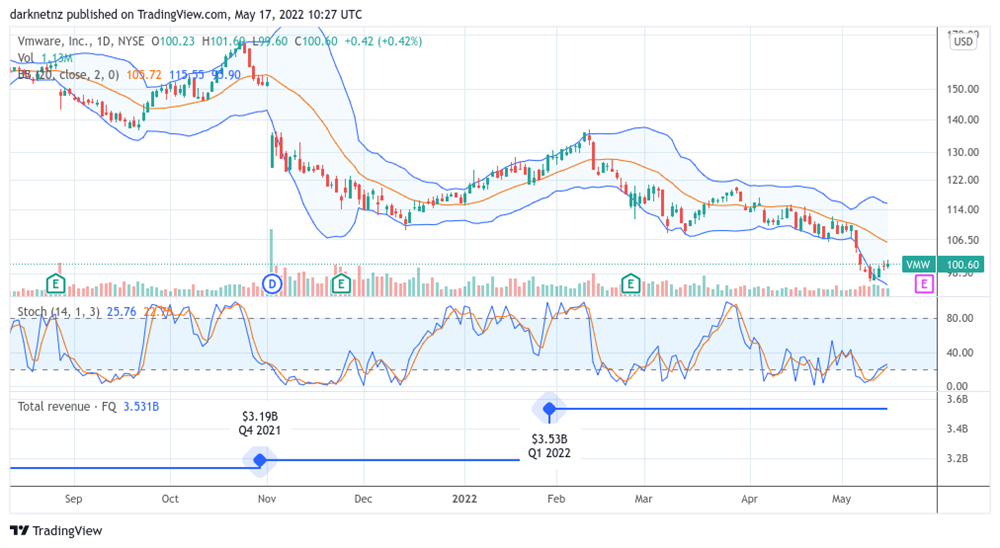Click the 130.00 price axis label
This screenshot has width=1000, height=548.
(x=963, y=152)
